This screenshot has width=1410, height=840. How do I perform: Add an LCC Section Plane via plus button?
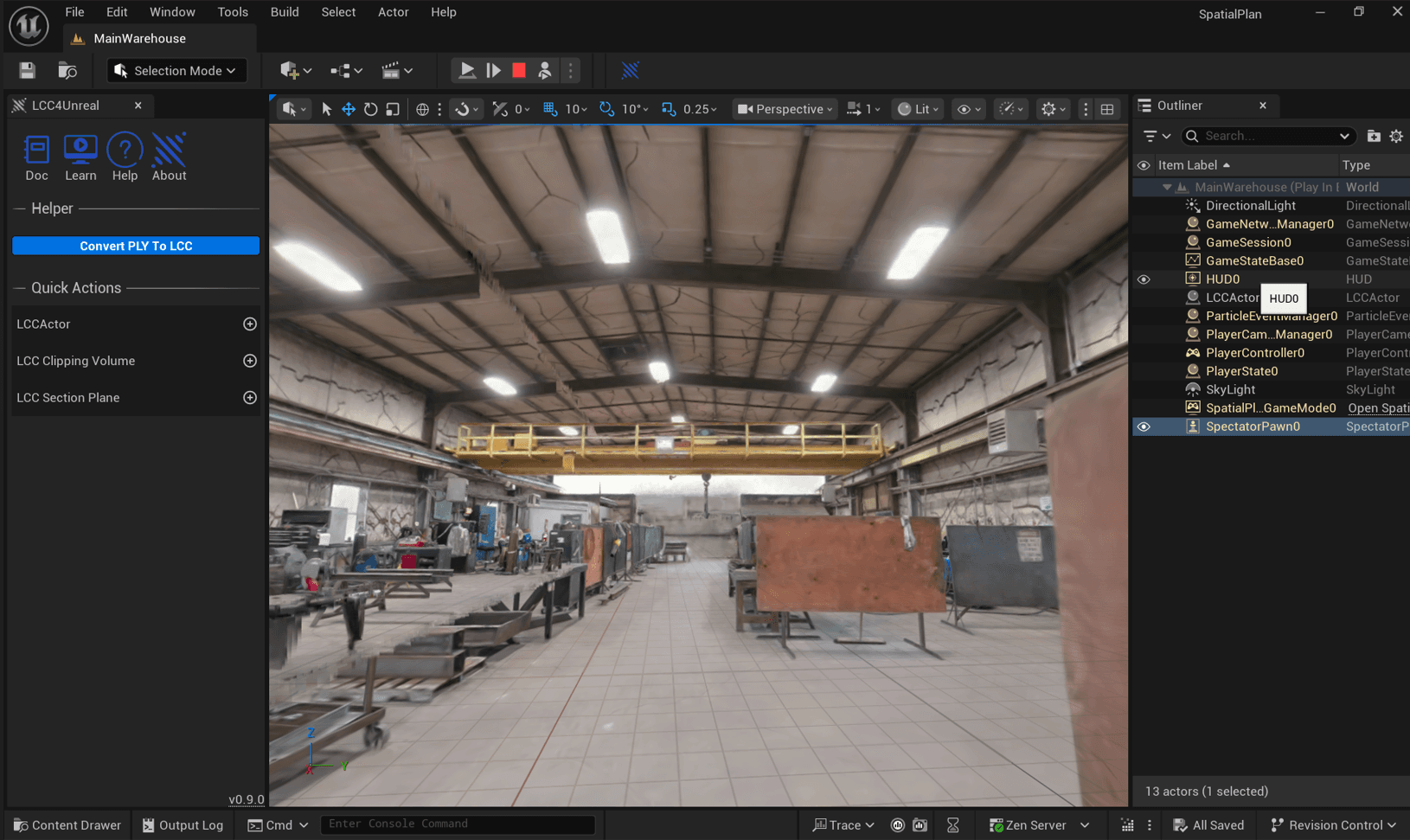click(x=250, y=397)
